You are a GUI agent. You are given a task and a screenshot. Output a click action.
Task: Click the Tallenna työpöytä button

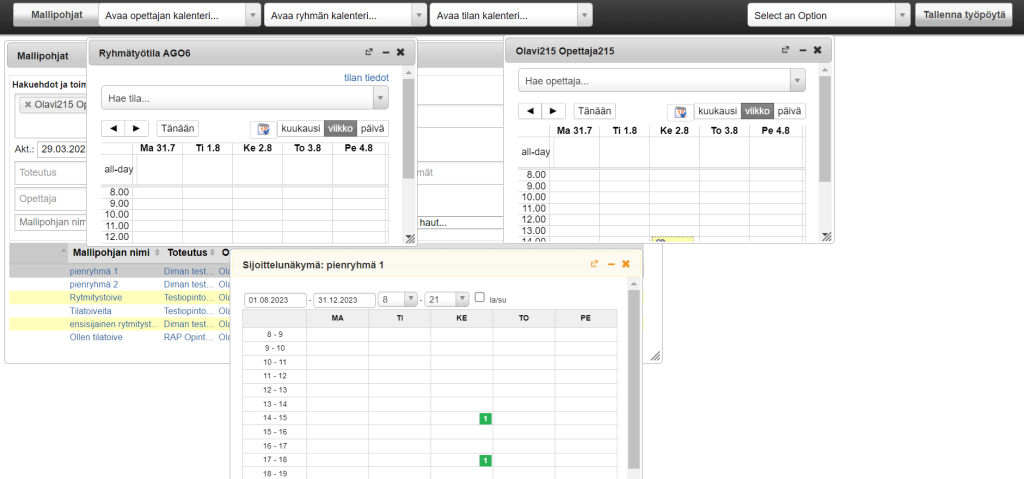(x=964, y=15)
